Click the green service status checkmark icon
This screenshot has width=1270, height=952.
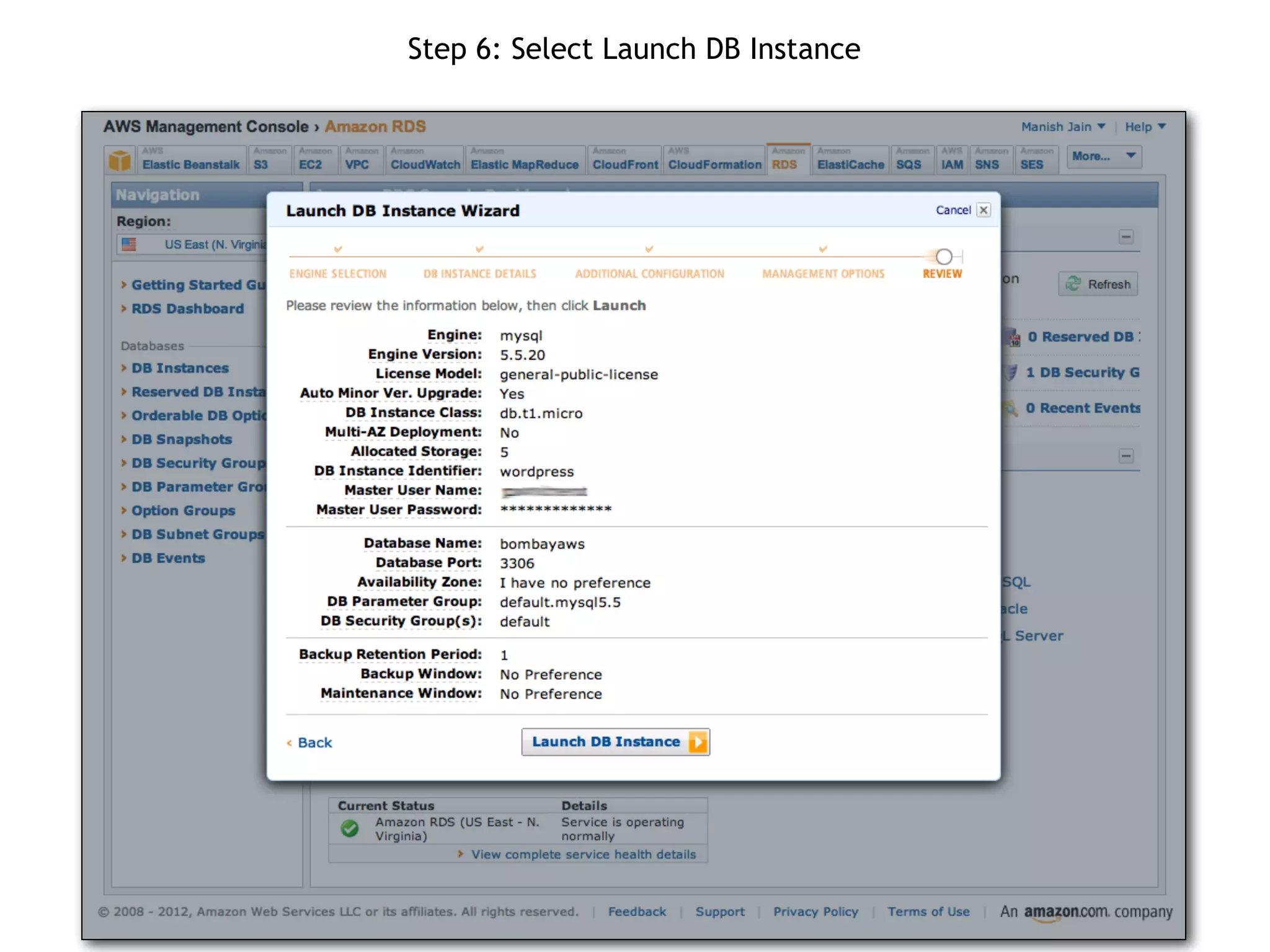tap(350, 829)
